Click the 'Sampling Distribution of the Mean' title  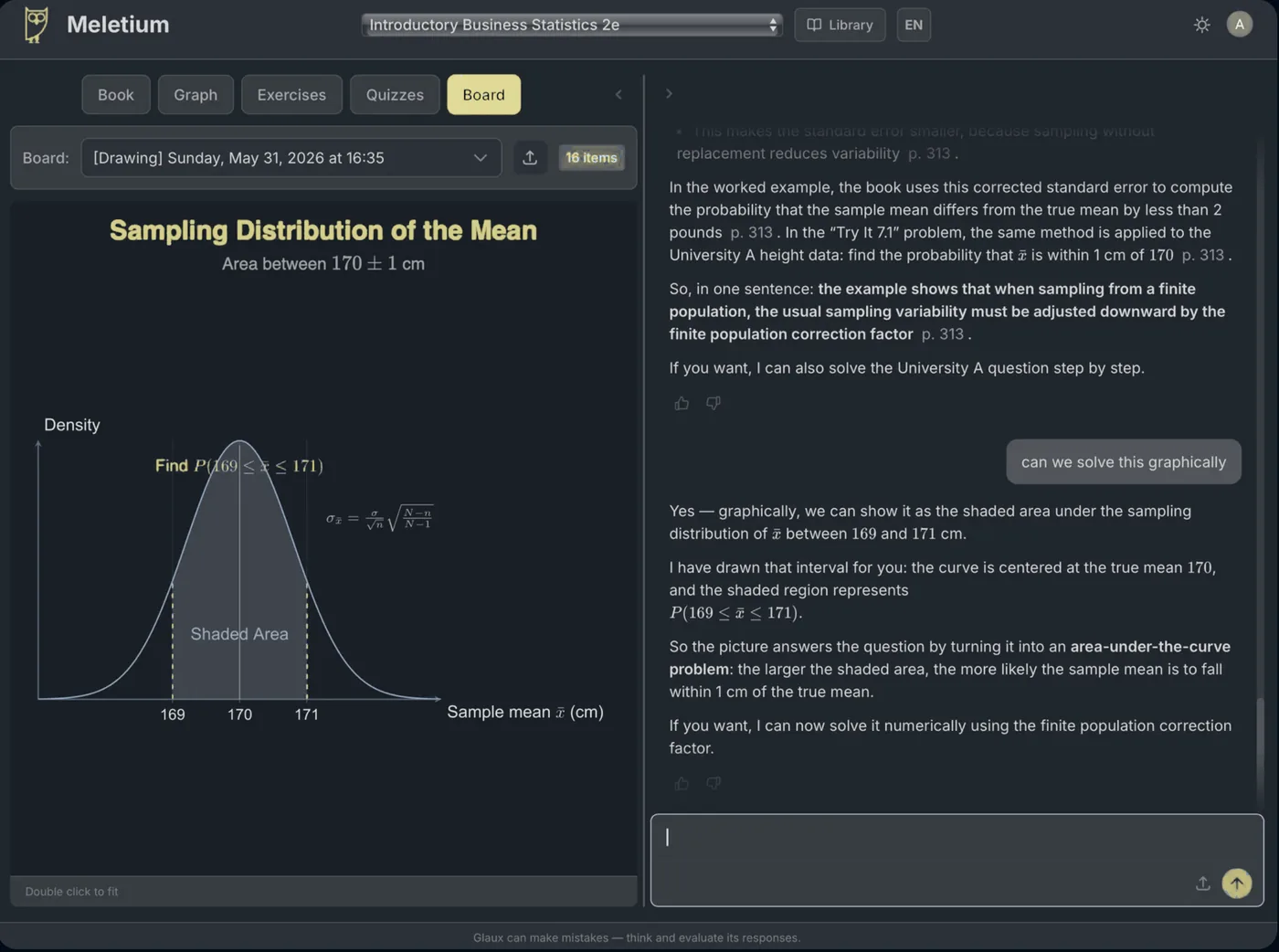(323, 230)
